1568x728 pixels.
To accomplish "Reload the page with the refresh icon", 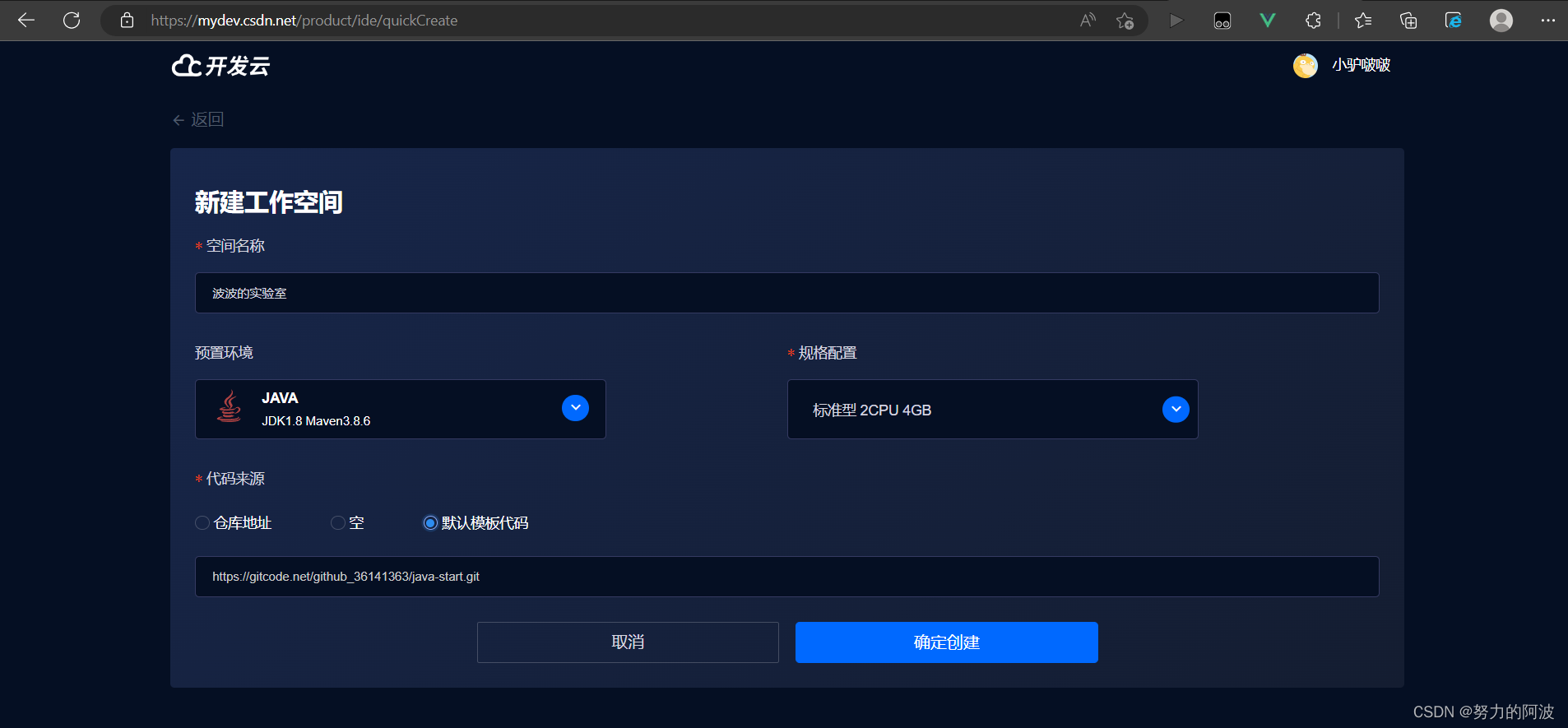I will coord(72,21).
